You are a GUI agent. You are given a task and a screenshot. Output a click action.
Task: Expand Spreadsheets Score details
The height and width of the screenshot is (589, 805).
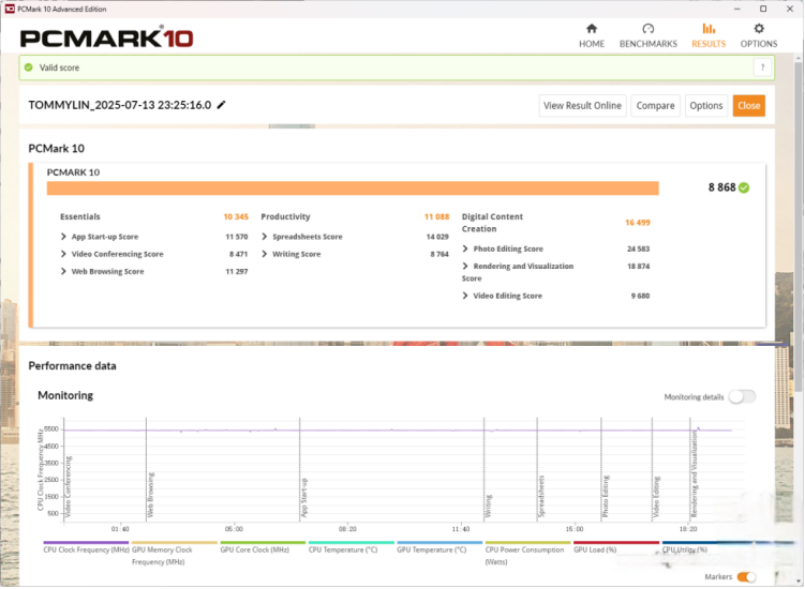pyautogui.click(x=264, y=236)
